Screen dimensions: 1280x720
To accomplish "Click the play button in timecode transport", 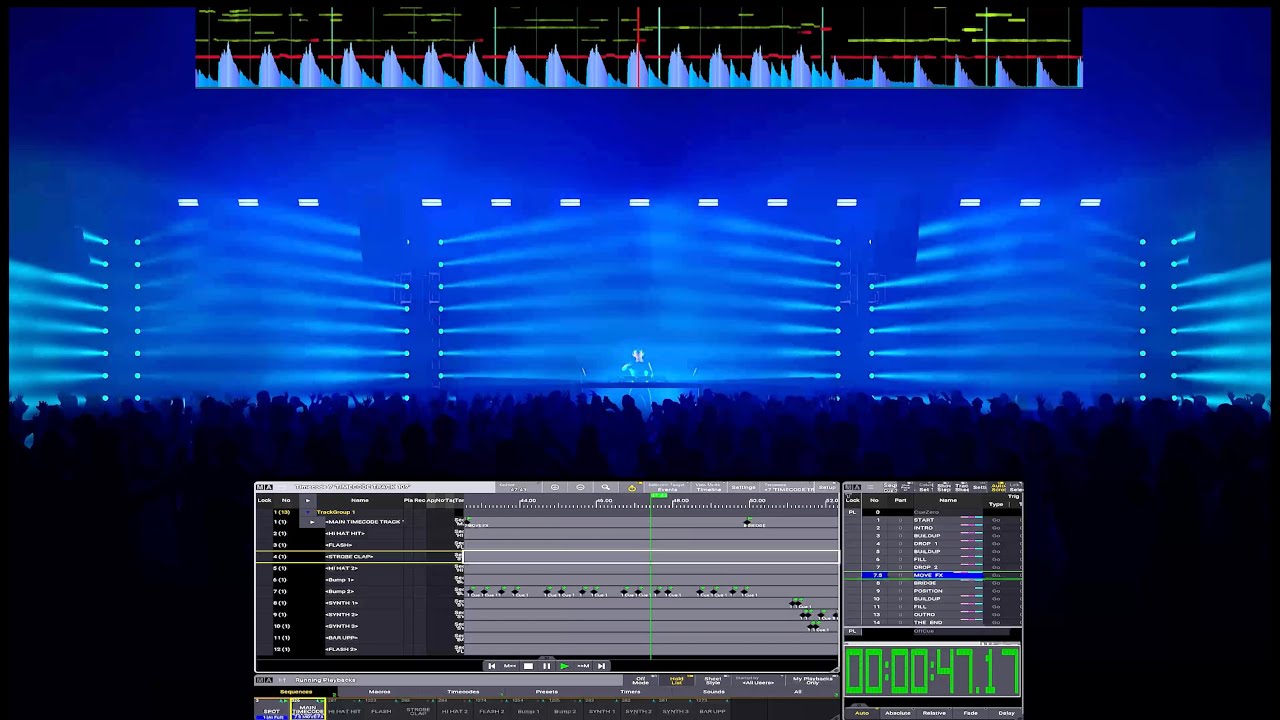I will pyautogui.click(x=564, y=666).
